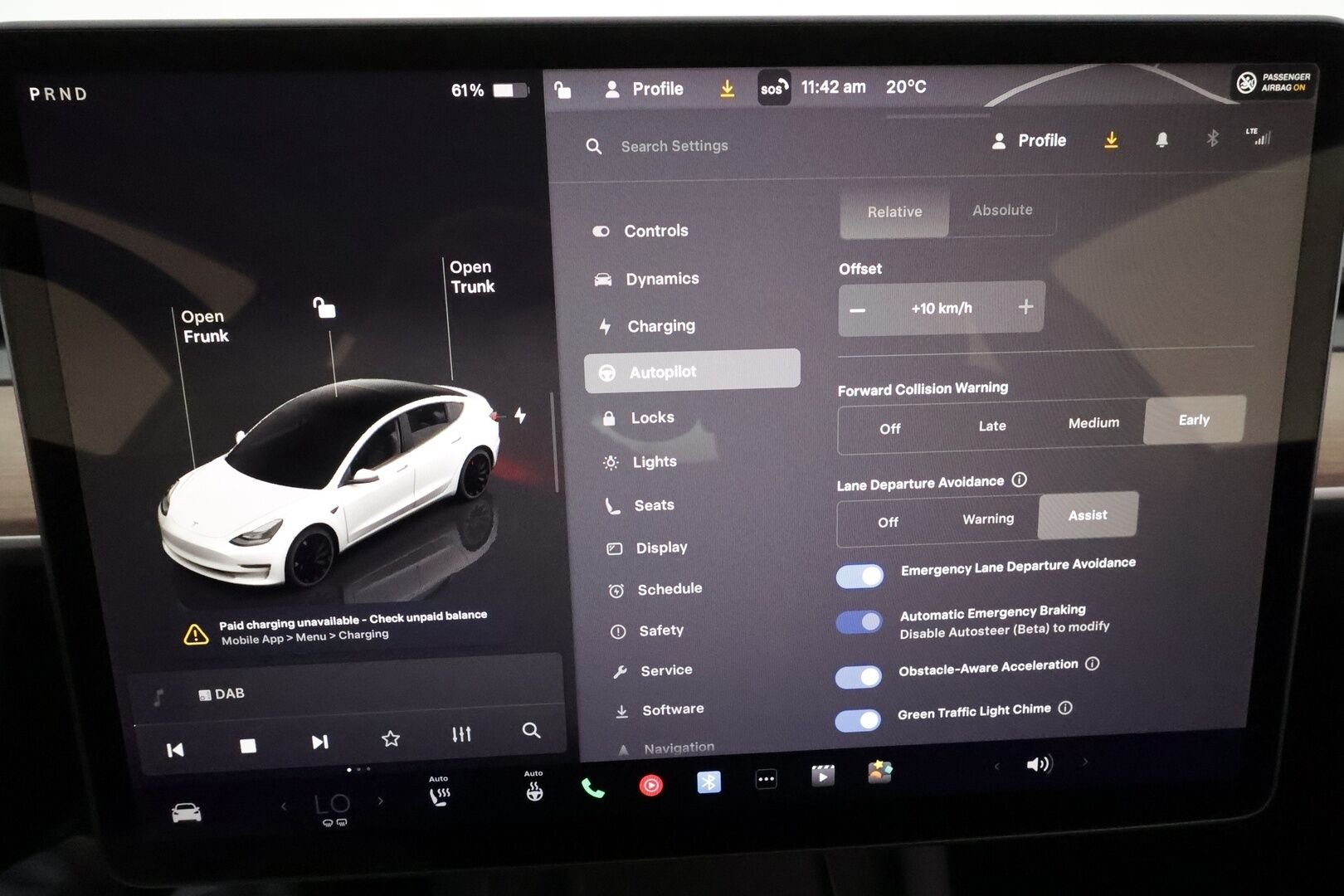1344x896 pixels.
Task: Set Forward Collision Warning to Off
Action: [889, 429]
